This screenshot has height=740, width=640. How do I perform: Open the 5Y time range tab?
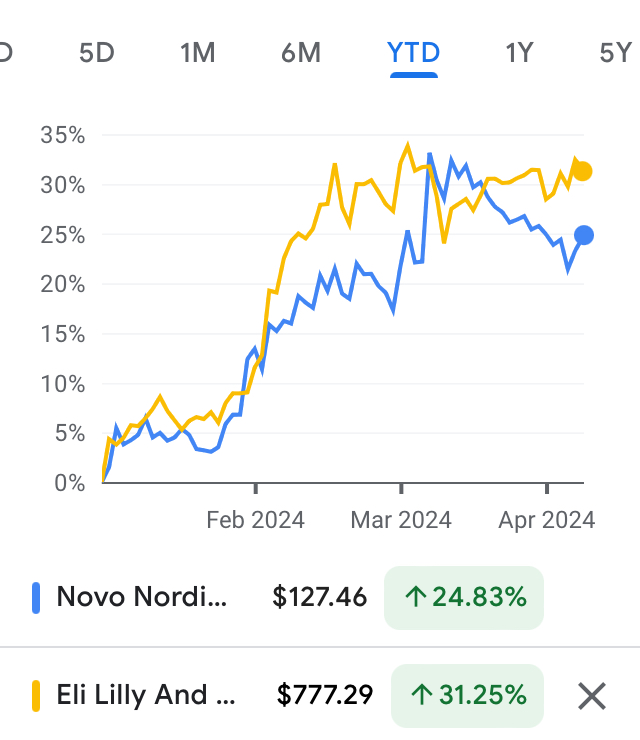coord(615,53)
